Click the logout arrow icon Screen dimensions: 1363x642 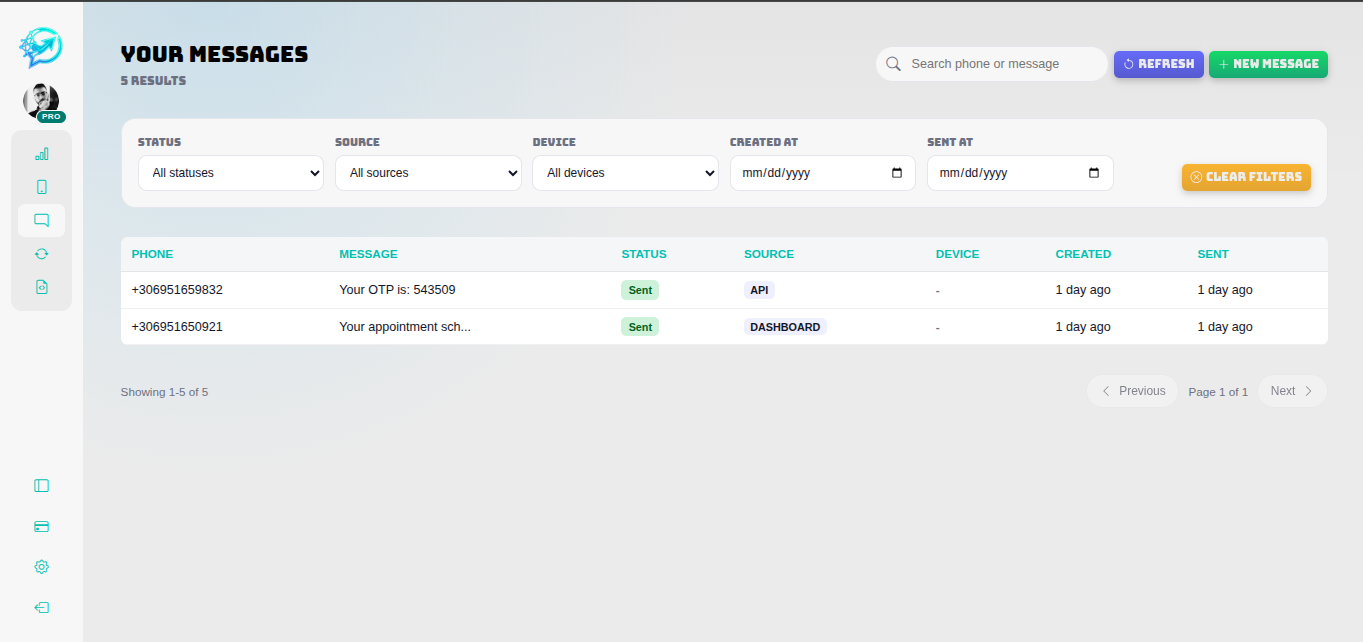41,608
